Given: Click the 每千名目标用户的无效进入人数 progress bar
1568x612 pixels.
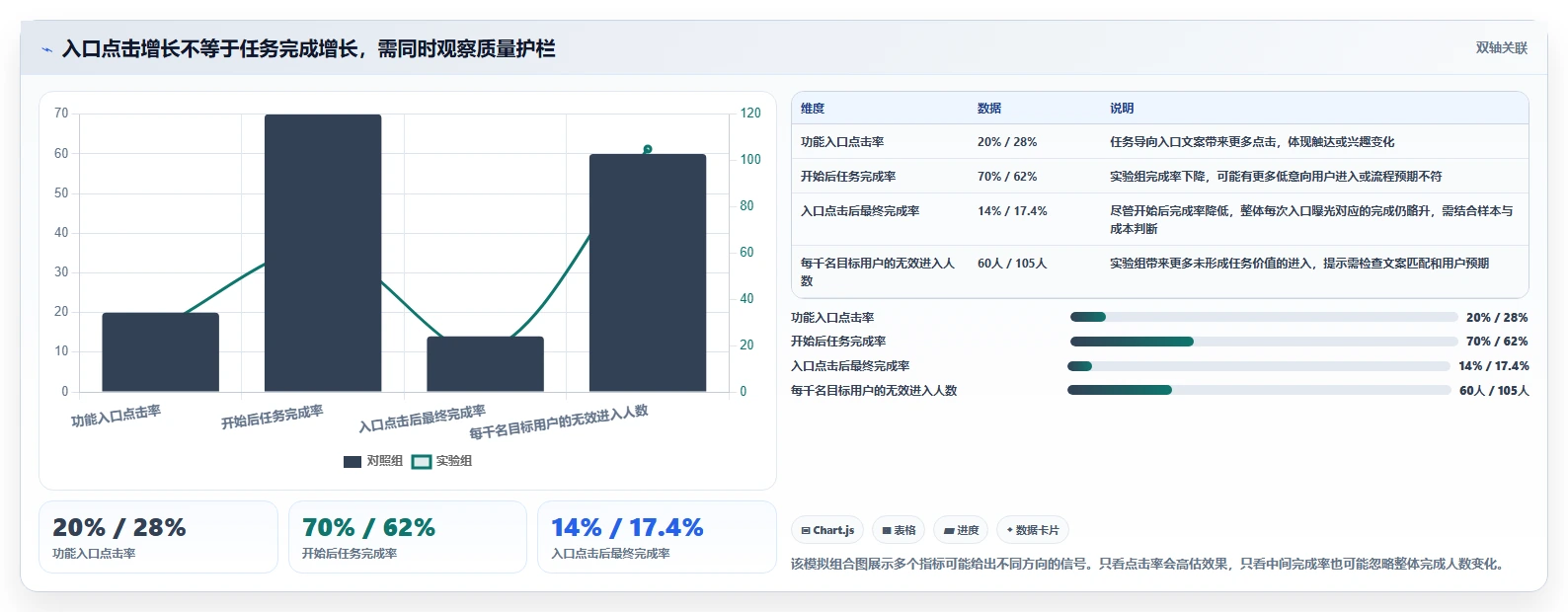Looking at the screenshot, I should (x=1259, y=390).
